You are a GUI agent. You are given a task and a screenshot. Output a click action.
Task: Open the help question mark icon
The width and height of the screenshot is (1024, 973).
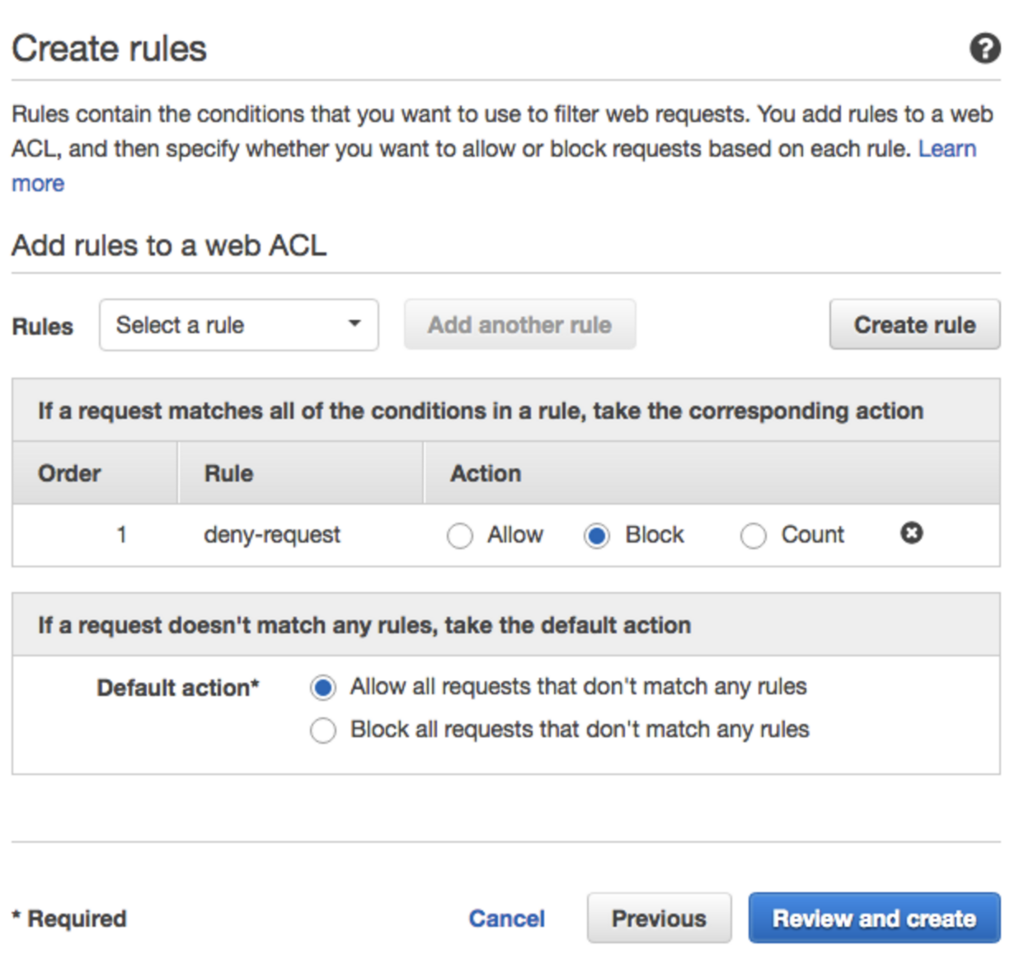pos(985,49)
